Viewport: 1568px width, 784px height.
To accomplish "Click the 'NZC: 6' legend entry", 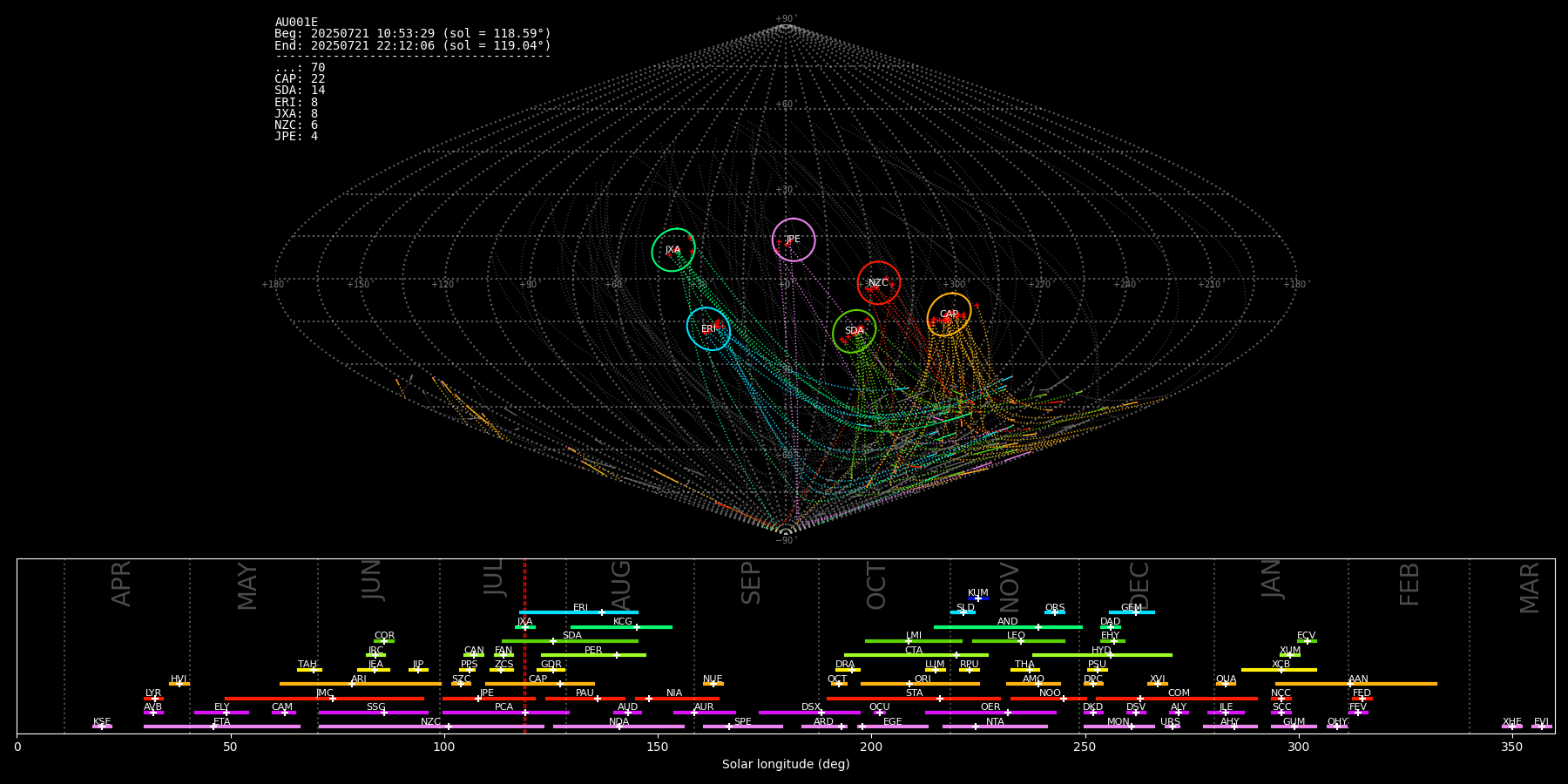I will [x=296, y=125].
